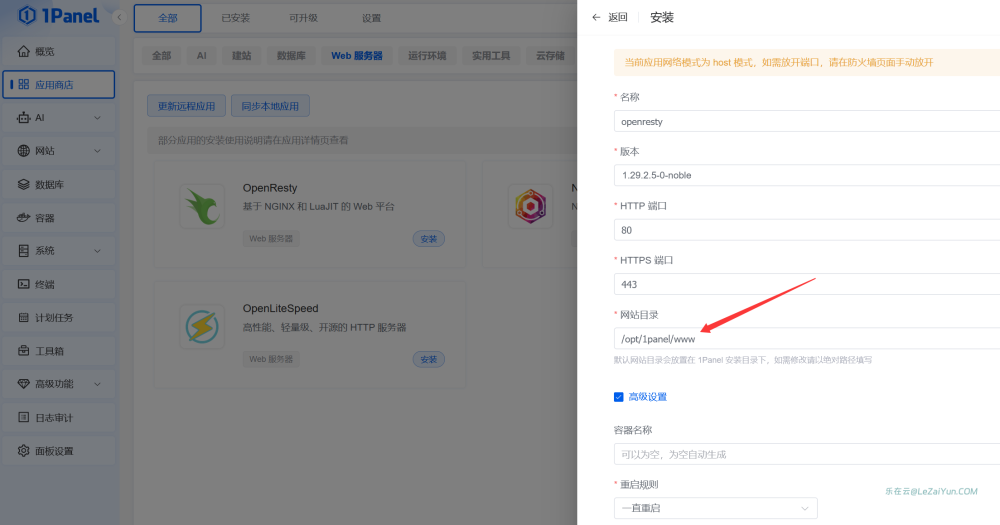The width and height of the screenshot is (1000, 525).
Task: Click the robot icon beside AI
Action: tap(24, 117)
